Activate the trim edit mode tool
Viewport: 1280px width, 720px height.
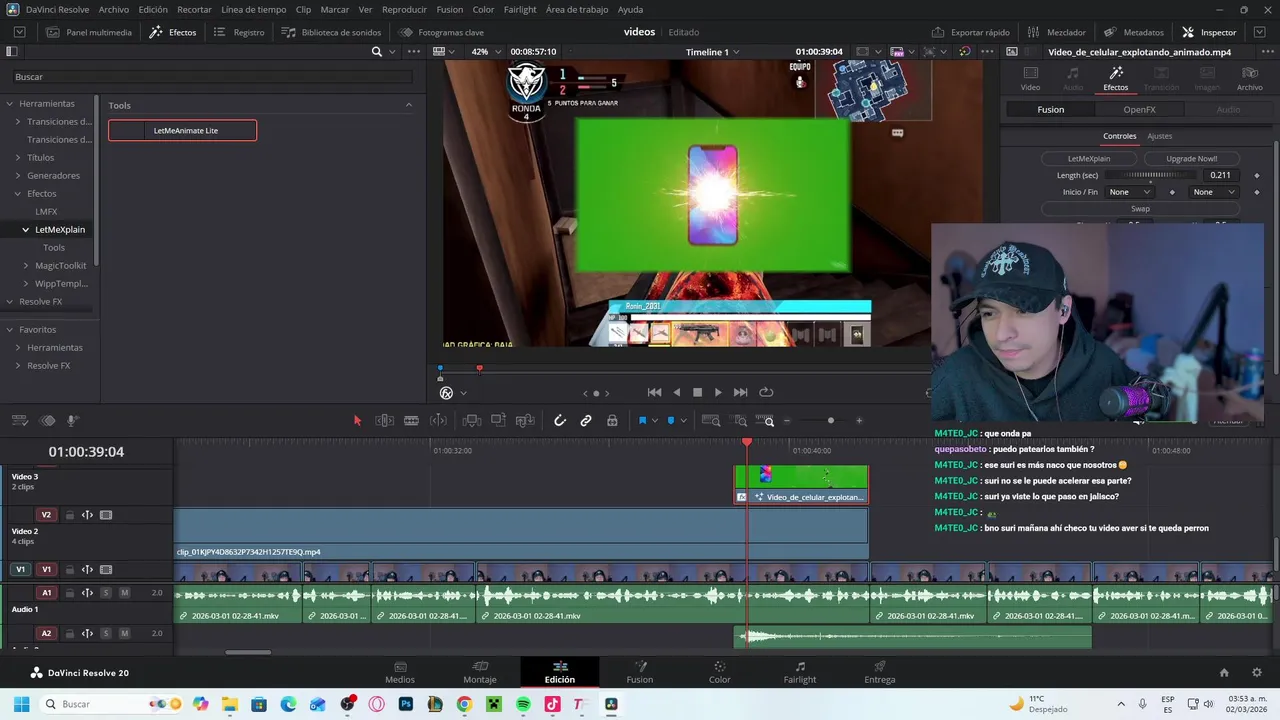pos(384,421)
